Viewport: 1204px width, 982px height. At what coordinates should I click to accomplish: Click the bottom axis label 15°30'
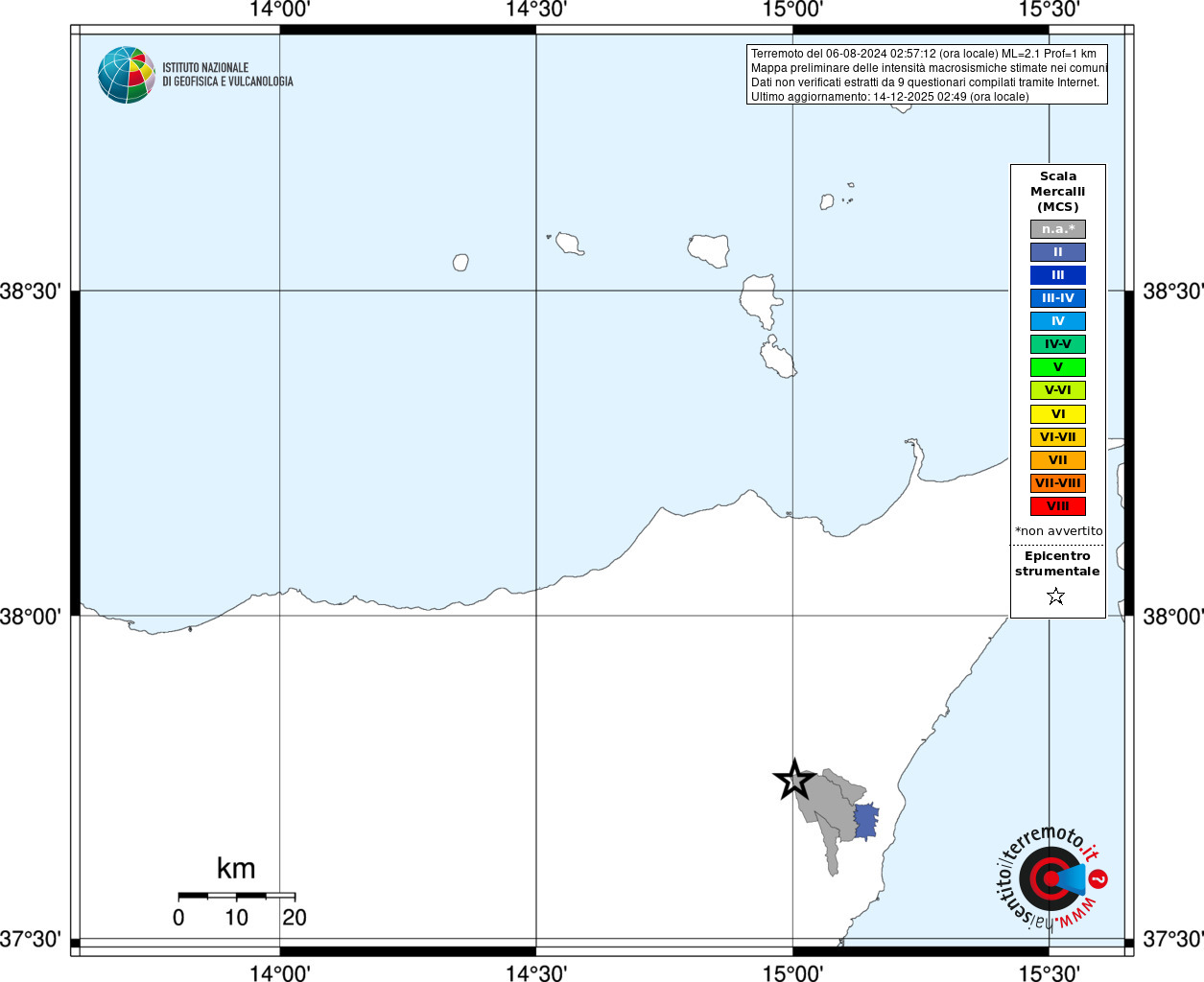coord(1049,972)
